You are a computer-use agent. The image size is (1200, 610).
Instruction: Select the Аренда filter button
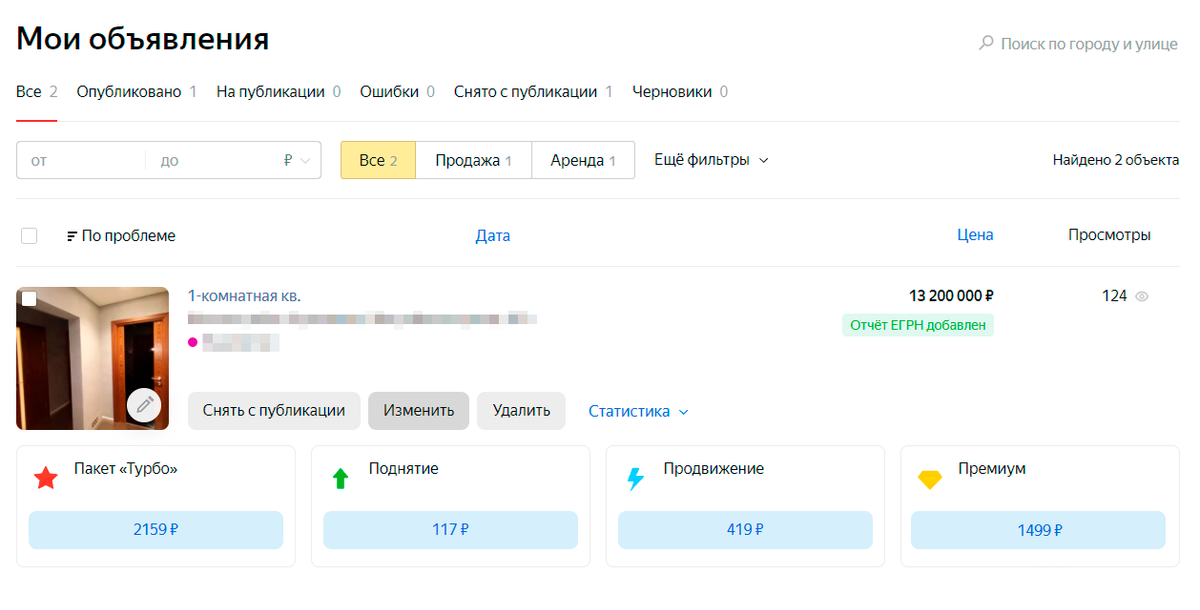pyautogui.click(x=583, y=160)
